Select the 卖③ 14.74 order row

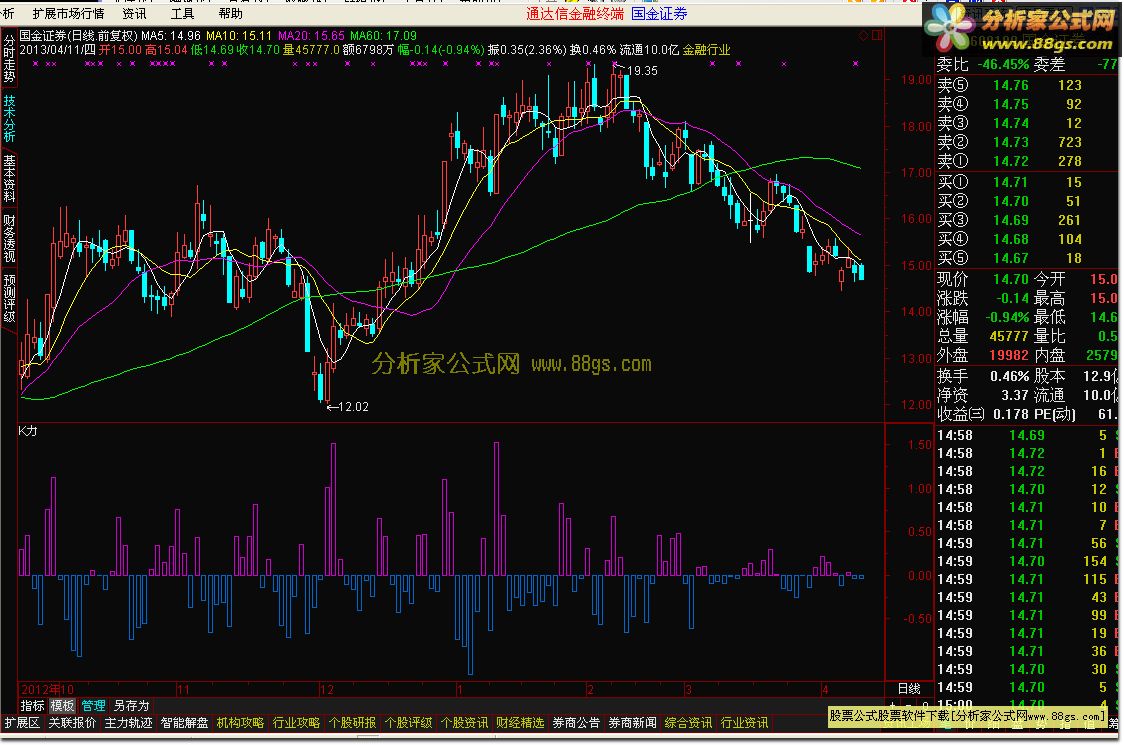[1027, 123]
